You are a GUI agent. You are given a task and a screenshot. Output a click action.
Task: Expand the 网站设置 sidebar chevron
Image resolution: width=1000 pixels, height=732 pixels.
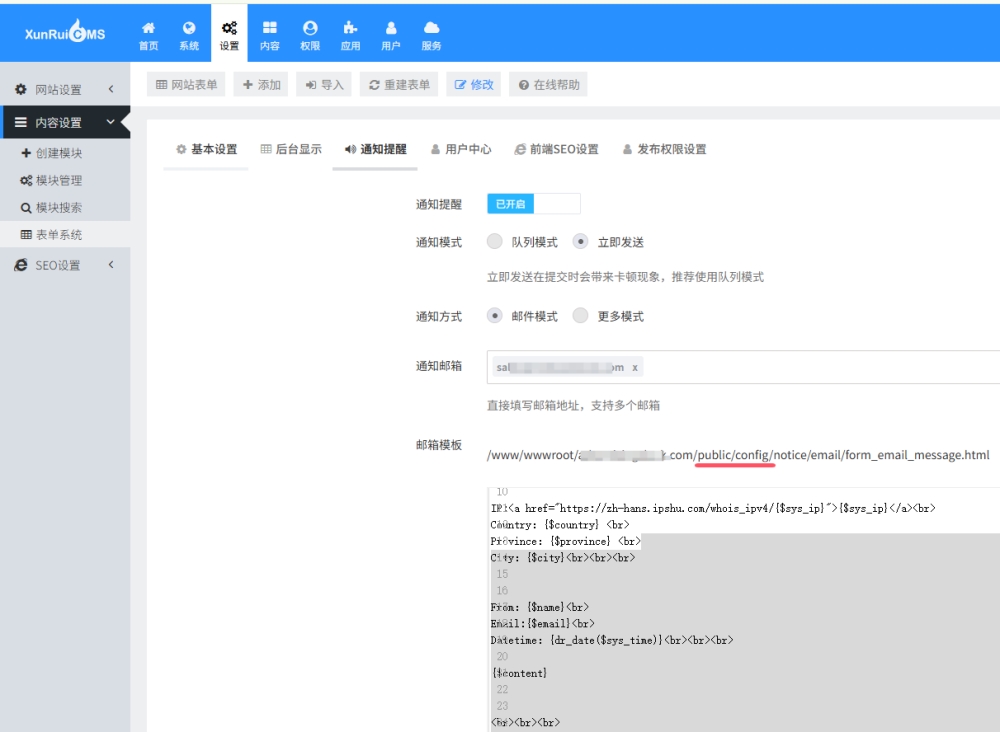point(111,89)
